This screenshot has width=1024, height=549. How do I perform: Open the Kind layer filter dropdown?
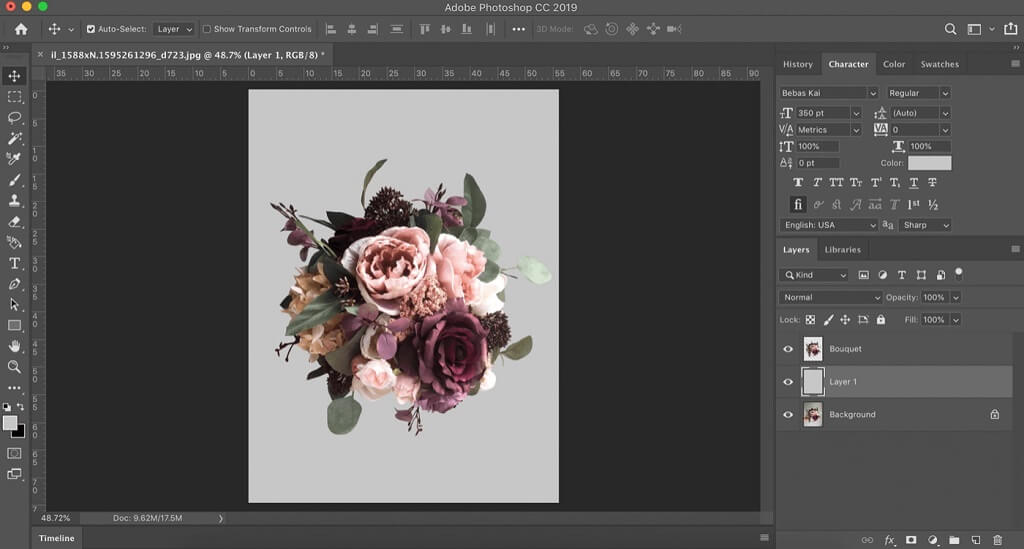click(813, 275)
